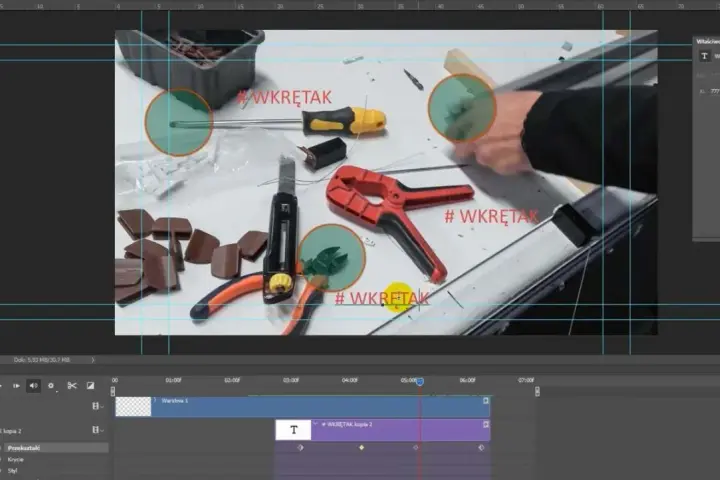Expand Warstwa 1 clip options arrow

click(155, 400)
